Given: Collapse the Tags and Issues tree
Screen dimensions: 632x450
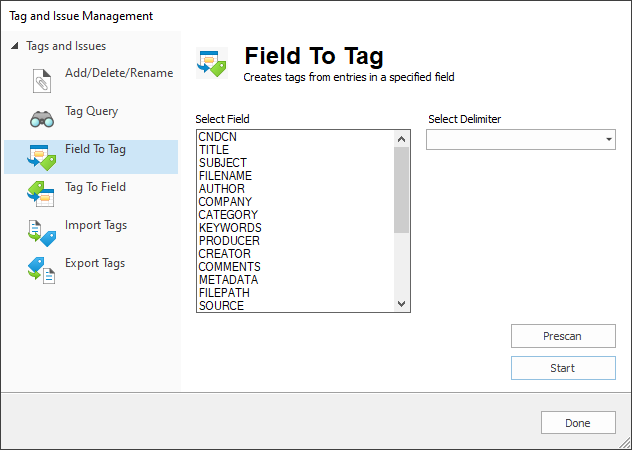Looking at the screenshot, I should coord(15,46).
